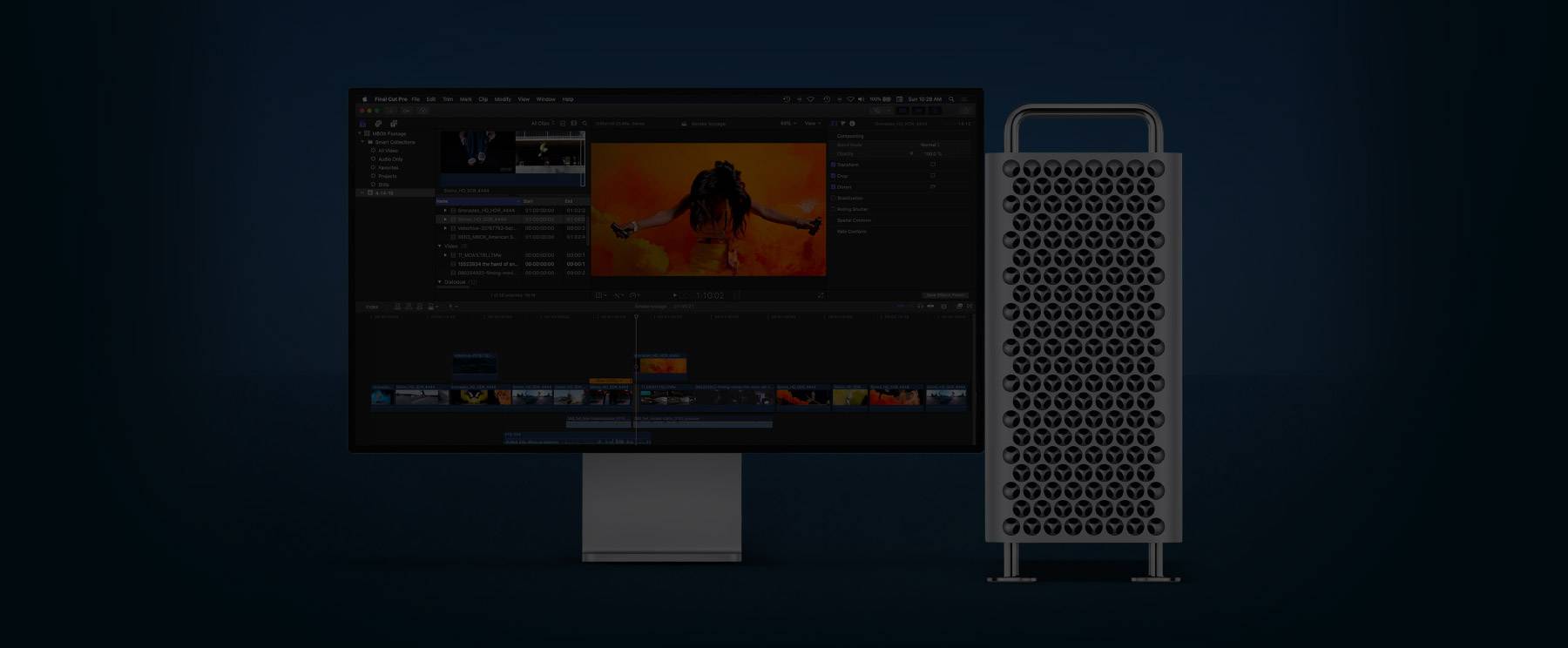The image size is (1568, 648).
Task: Click Save Effects Preset button
Action: [945, 295]
